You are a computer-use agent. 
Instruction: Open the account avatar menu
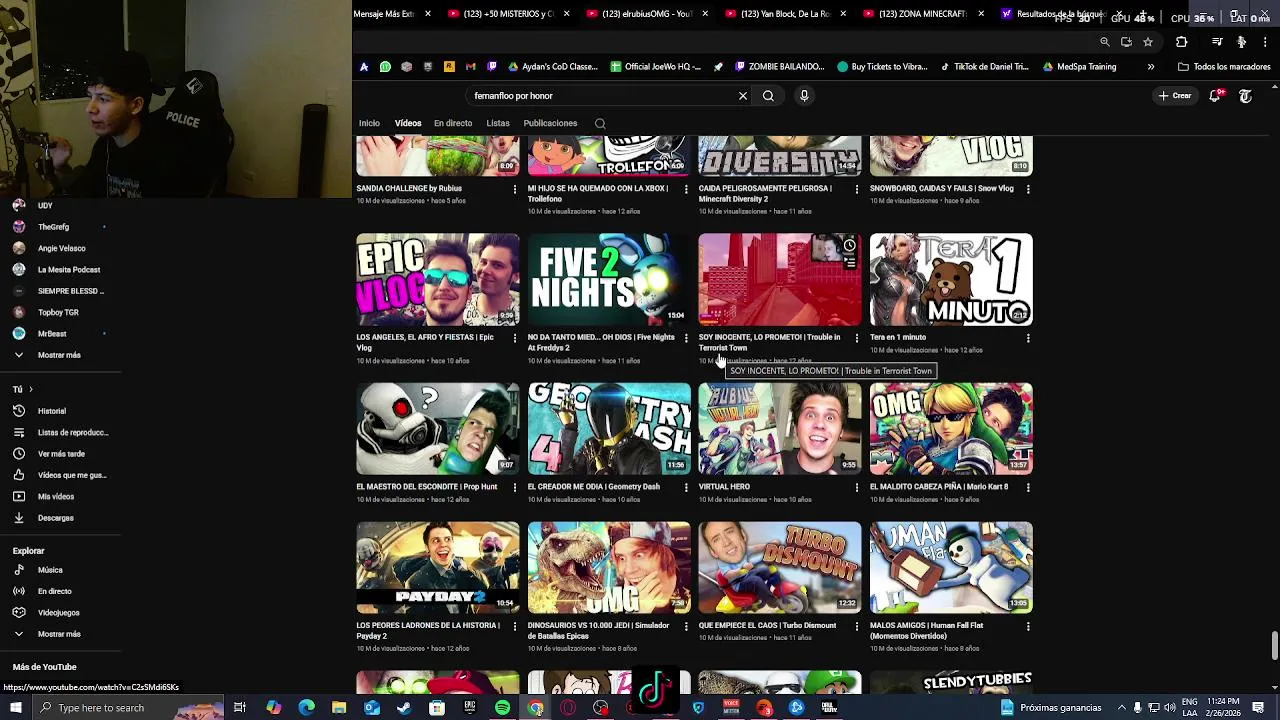pyautogui.click(x=1245, y=96)
